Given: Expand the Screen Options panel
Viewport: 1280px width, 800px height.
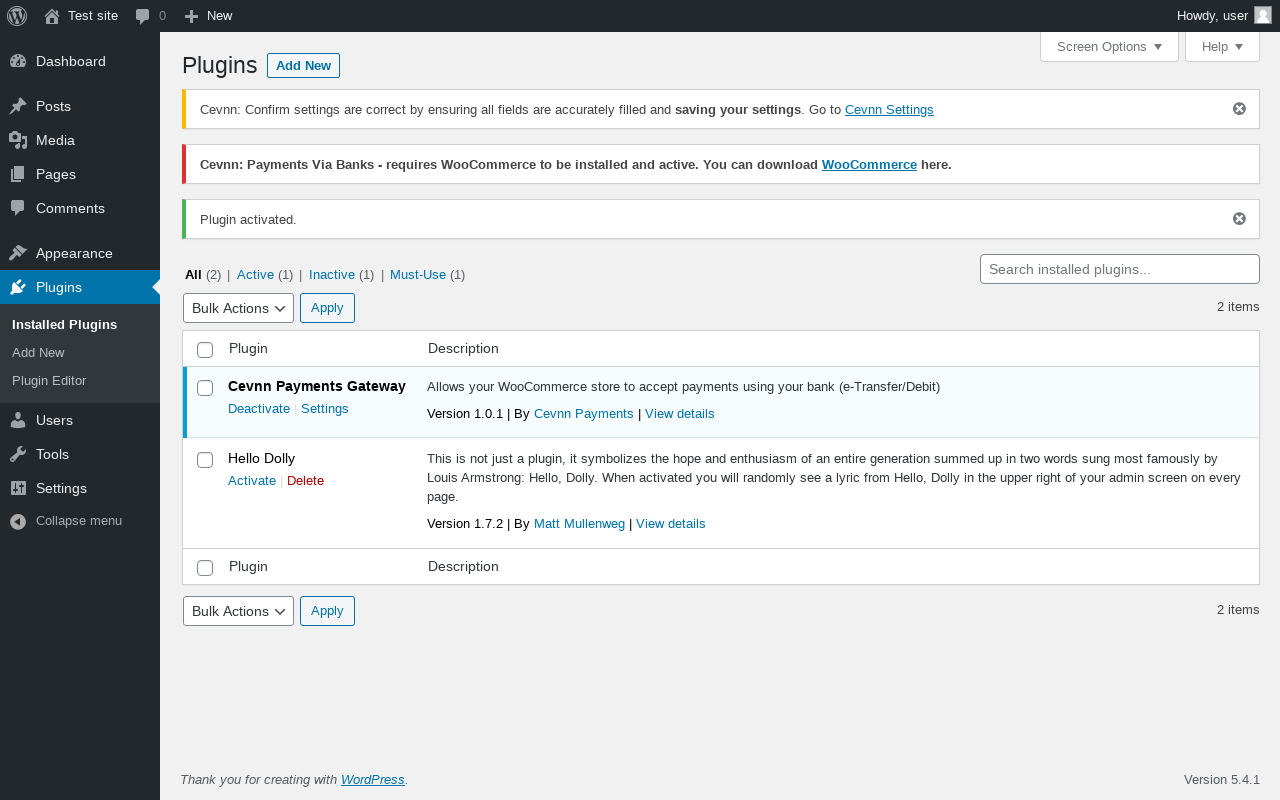Looking at the screenshot, I should 1109,47.
